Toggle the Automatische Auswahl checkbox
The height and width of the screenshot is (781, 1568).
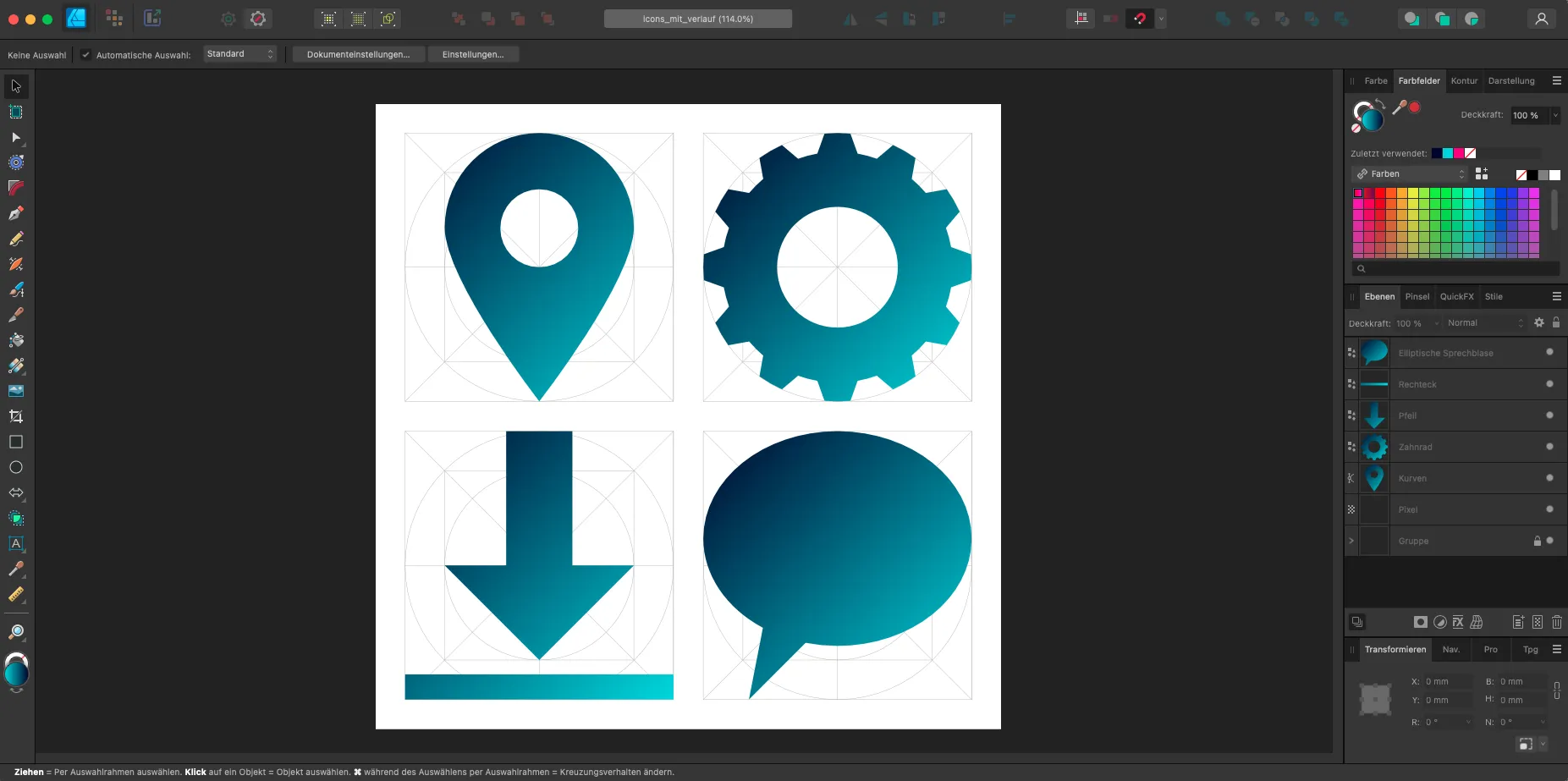85,55
